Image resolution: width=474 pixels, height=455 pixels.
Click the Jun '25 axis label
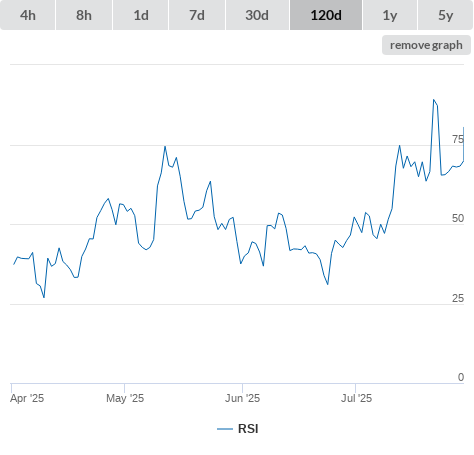pos(242,398)
